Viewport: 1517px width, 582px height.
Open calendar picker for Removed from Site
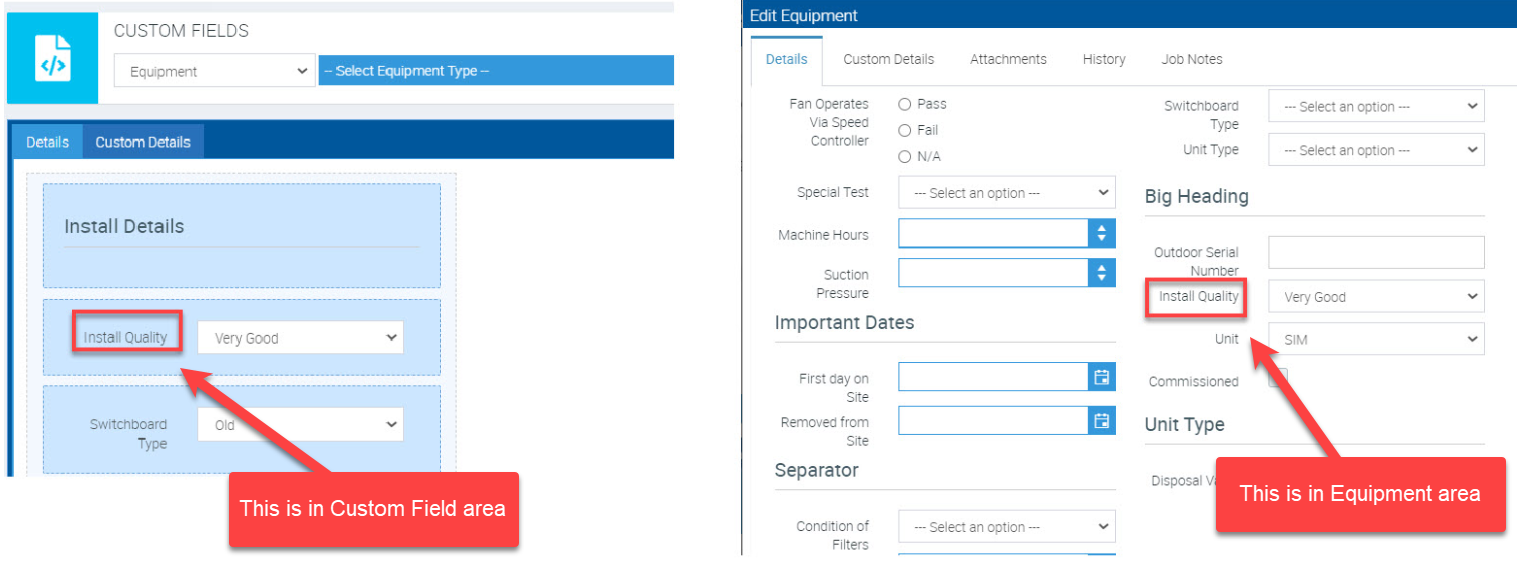pos(1101,421)
